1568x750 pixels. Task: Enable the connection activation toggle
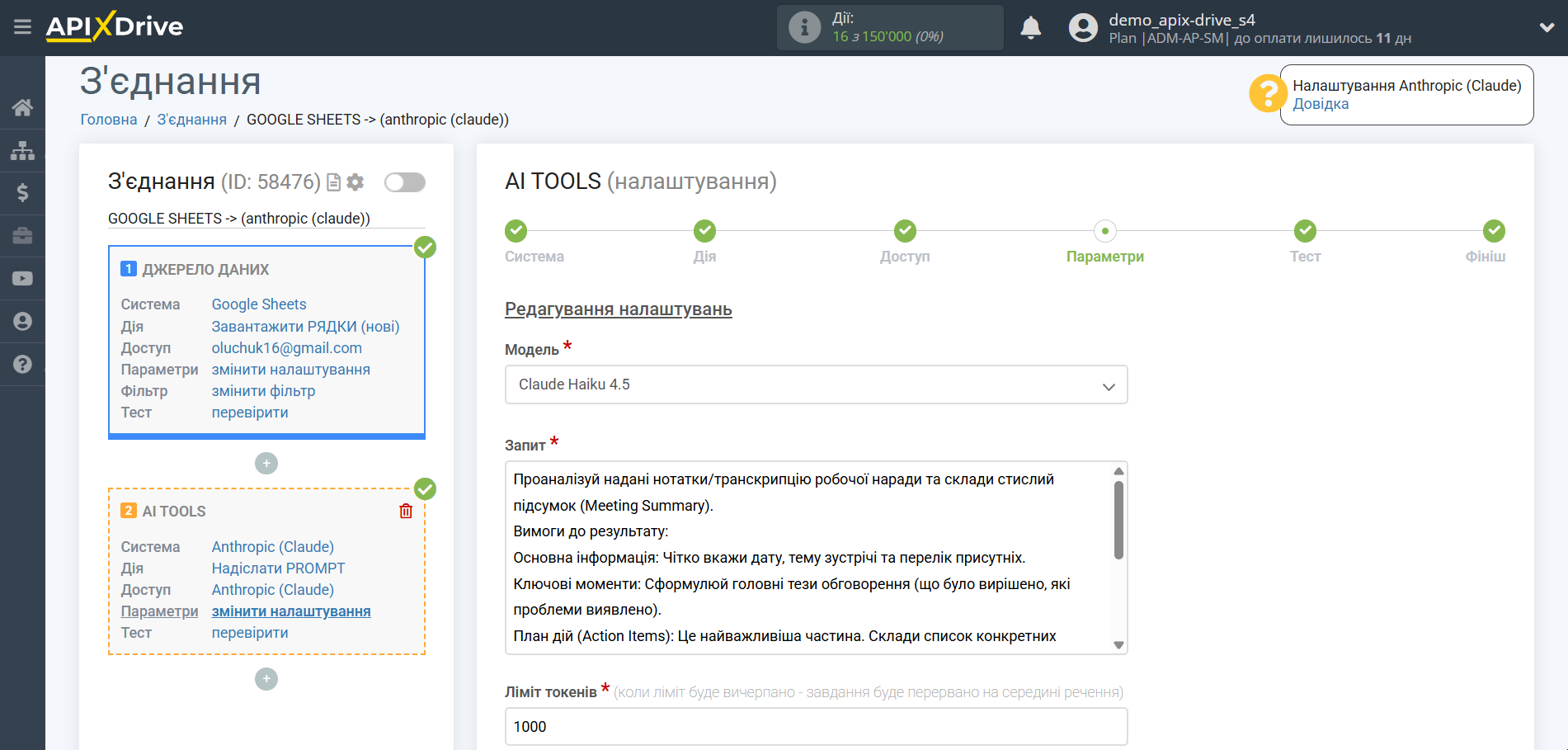tap(404, 182)
